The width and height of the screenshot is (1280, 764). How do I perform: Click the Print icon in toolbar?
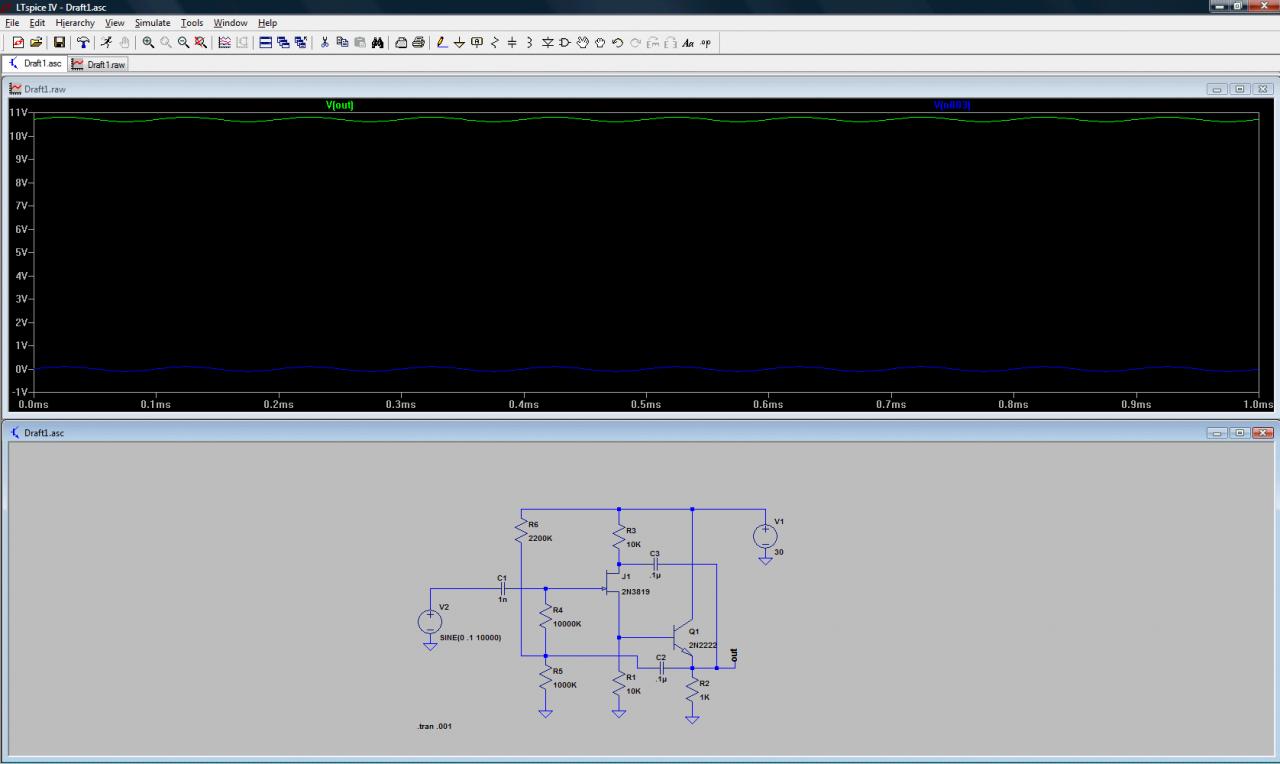click(418, 42)
